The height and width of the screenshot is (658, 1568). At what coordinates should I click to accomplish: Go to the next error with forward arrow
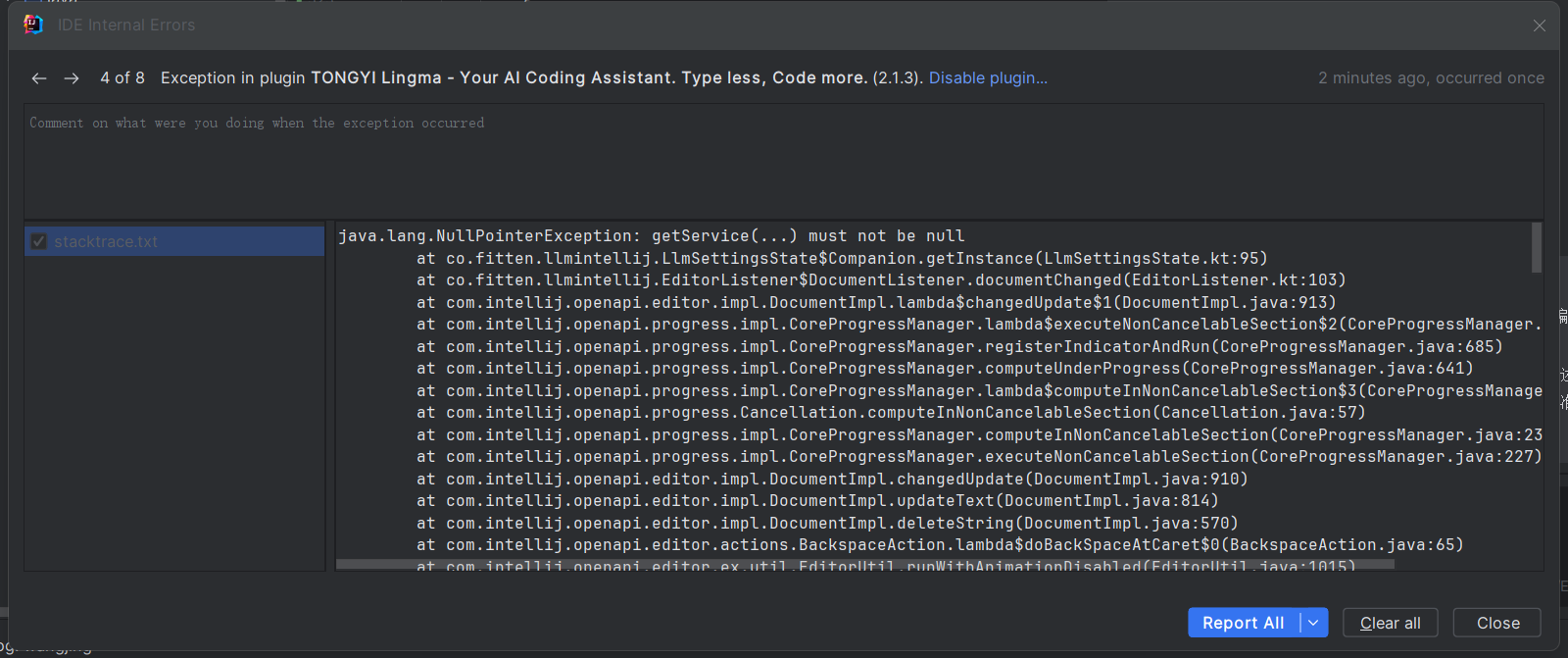tap(72, 78)
